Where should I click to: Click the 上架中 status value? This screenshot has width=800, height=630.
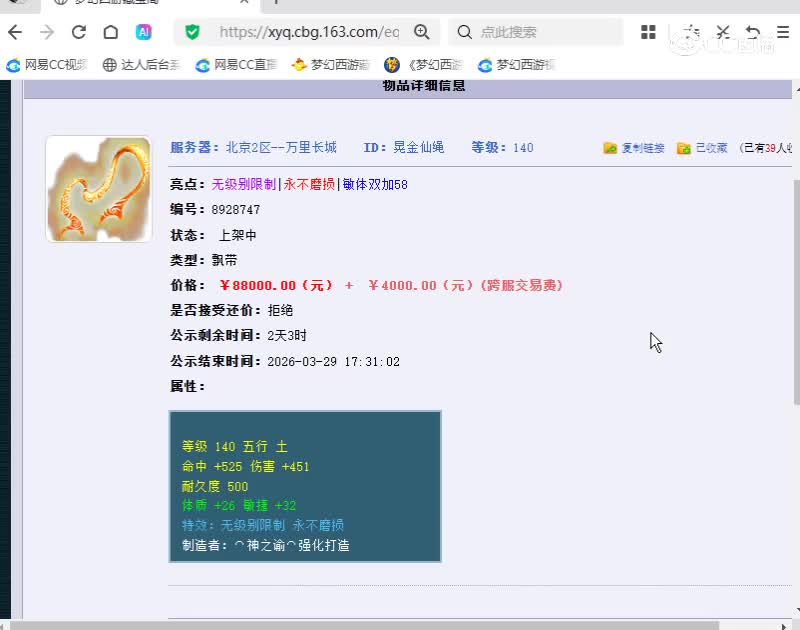tap(238, 235)
